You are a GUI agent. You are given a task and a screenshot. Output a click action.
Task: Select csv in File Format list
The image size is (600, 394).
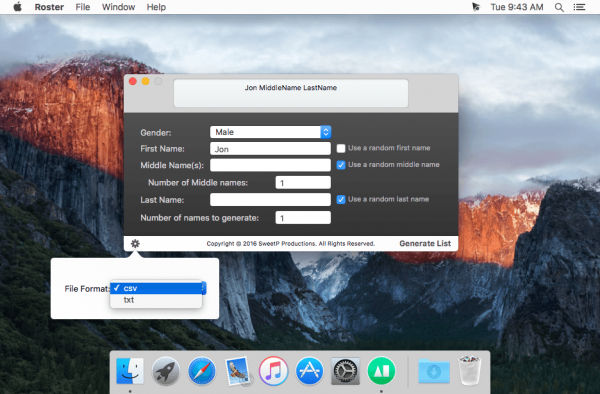156,288
